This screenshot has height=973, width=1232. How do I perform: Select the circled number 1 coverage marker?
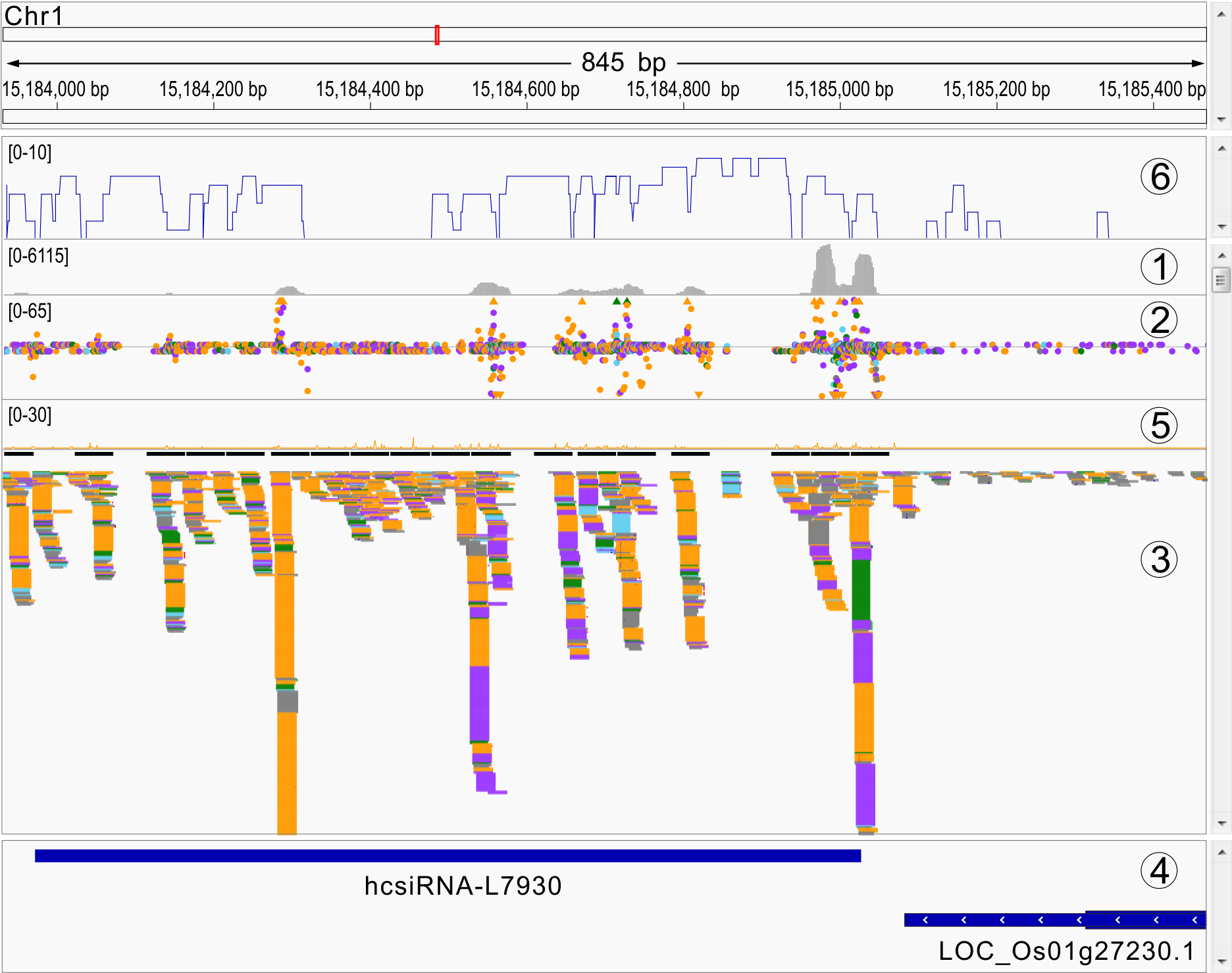point(1159,267)
